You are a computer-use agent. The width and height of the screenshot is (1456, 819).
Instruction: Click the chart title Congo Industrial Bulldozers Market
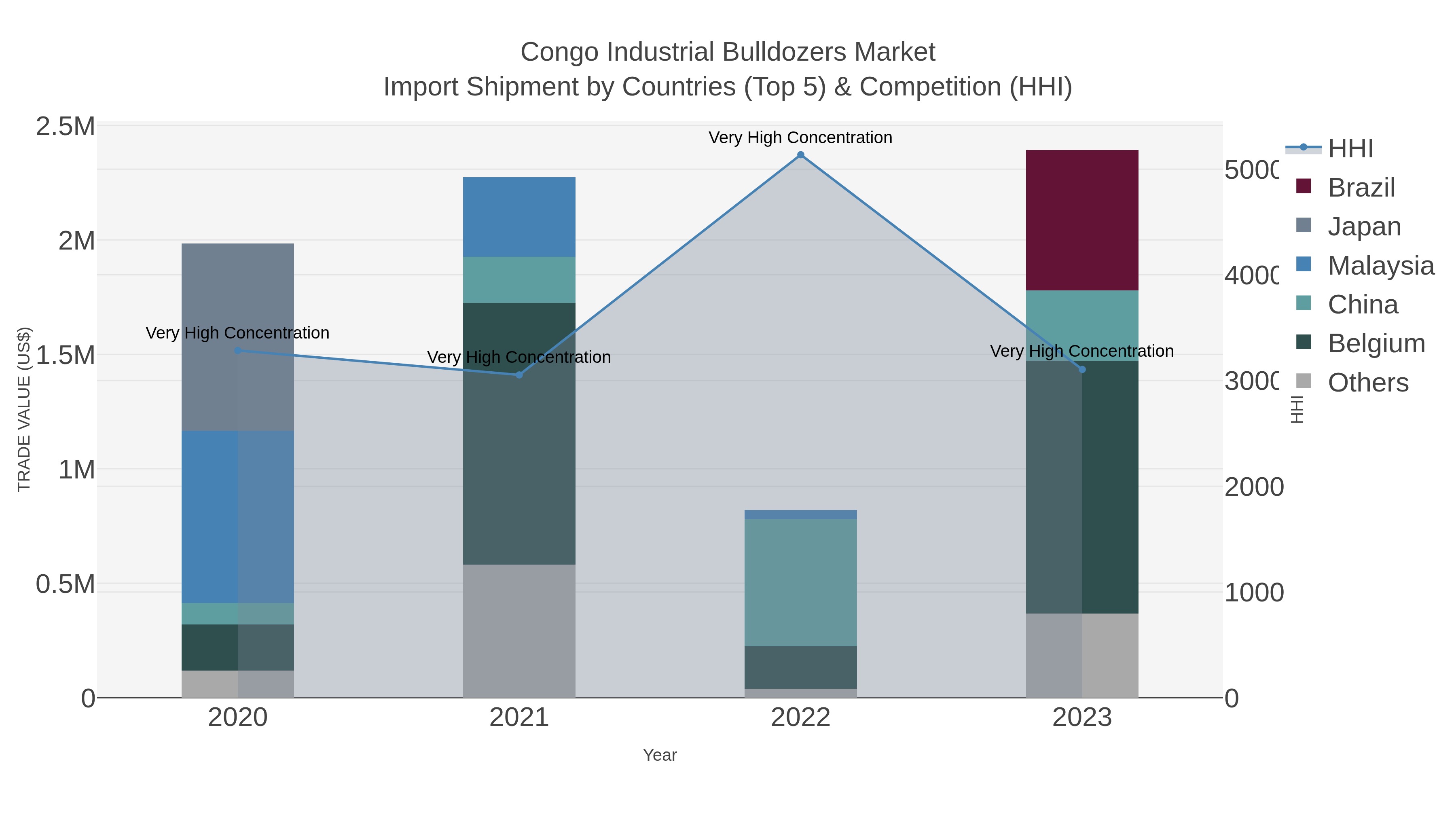(x=728, y=52)
